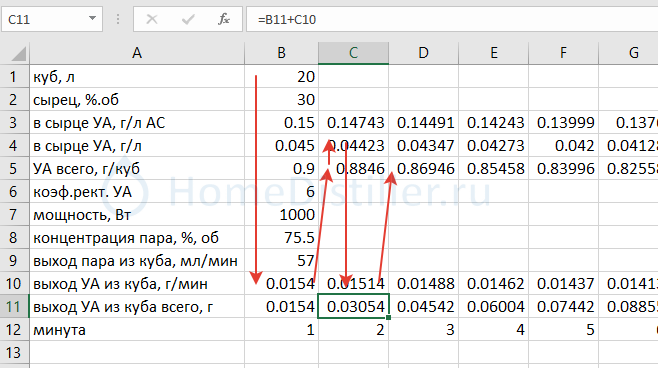Select row 3 header
Screen dimensions: 658x368
point(14,123)
